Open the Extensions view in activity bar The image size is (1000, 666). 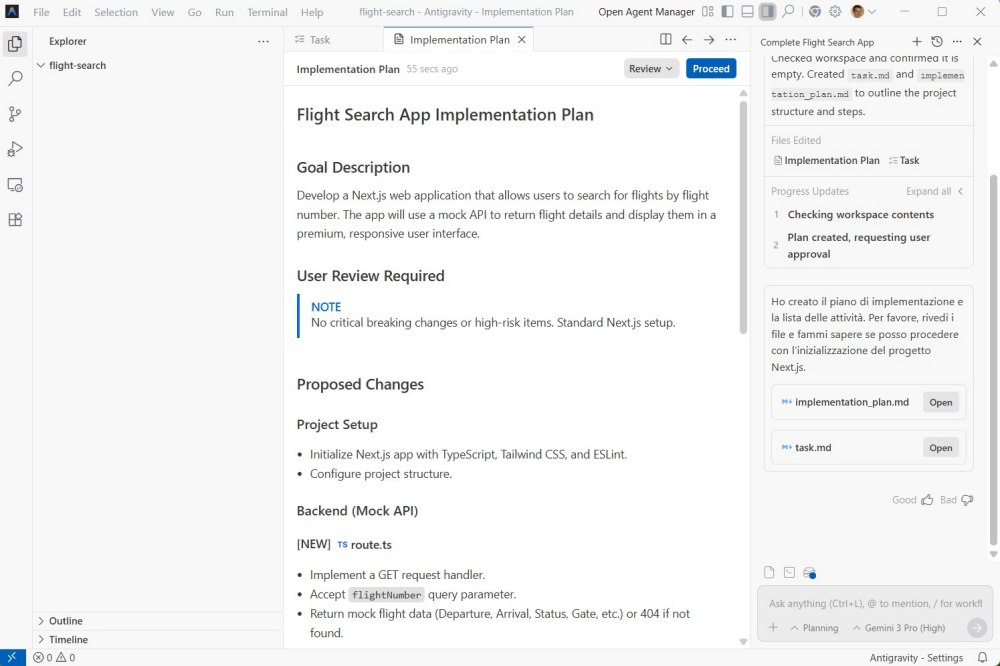[15, 220]
